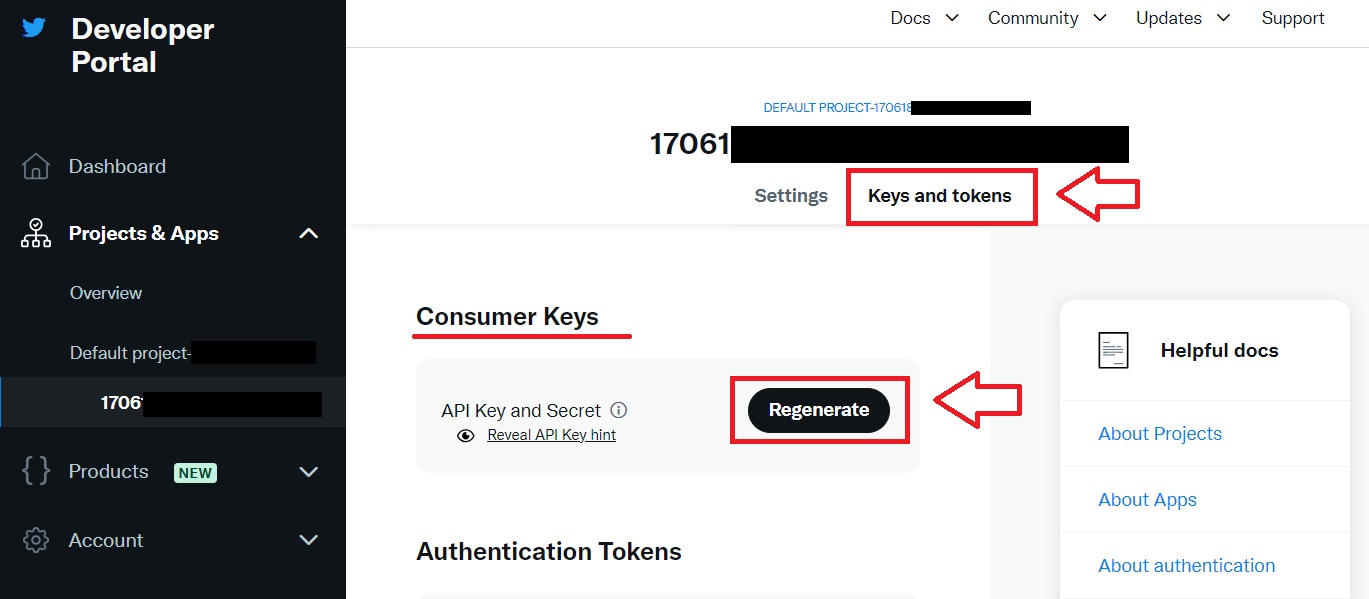Image resolution: width=1369 pixels, height=599 pixels.
Task: Open the Docs dropdown menu
Action: (x=925, y=18)
